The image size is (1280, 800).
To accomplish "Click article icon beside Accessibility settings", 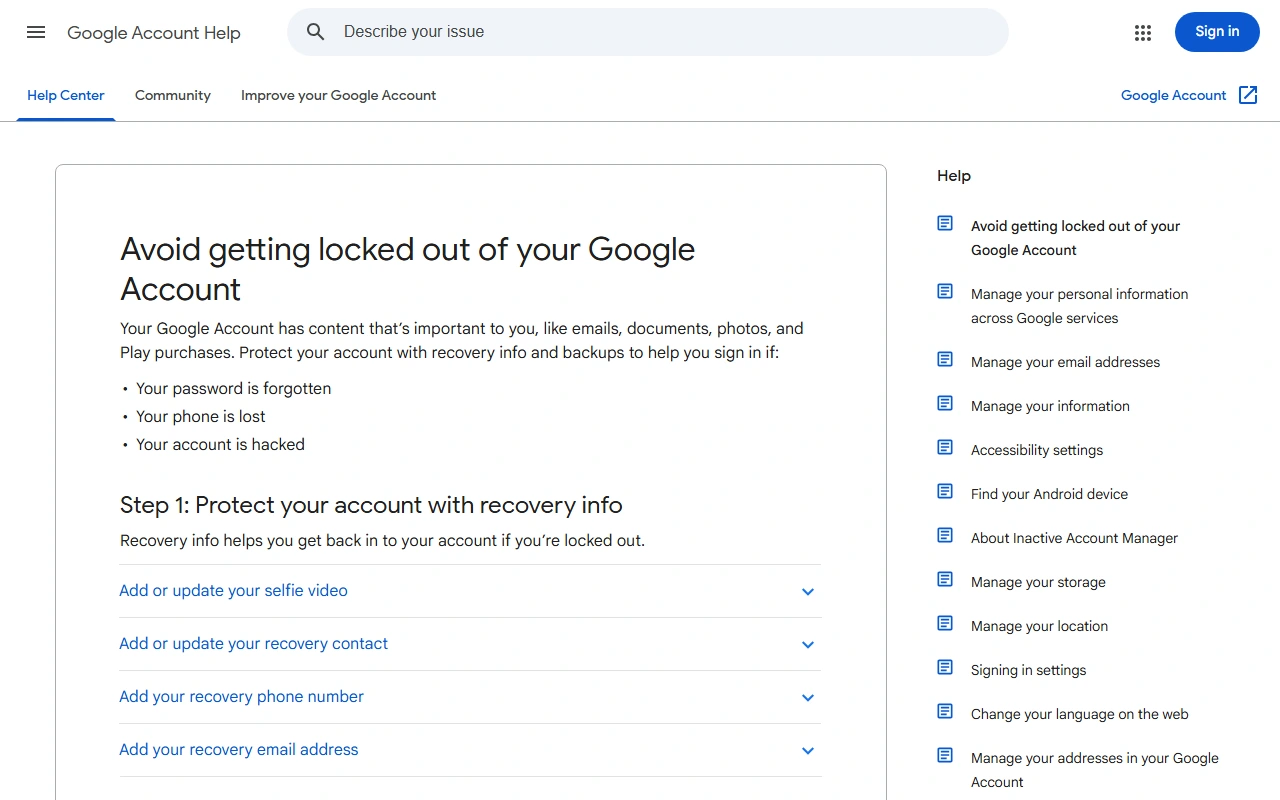I will 945,447.
